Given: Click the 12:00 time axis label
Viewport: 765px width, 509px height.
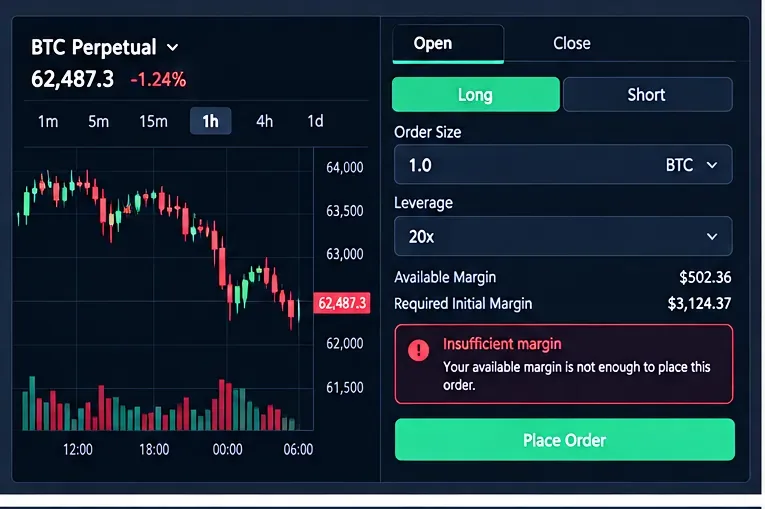Looking at the screenshot, I should tap(78, 449).
